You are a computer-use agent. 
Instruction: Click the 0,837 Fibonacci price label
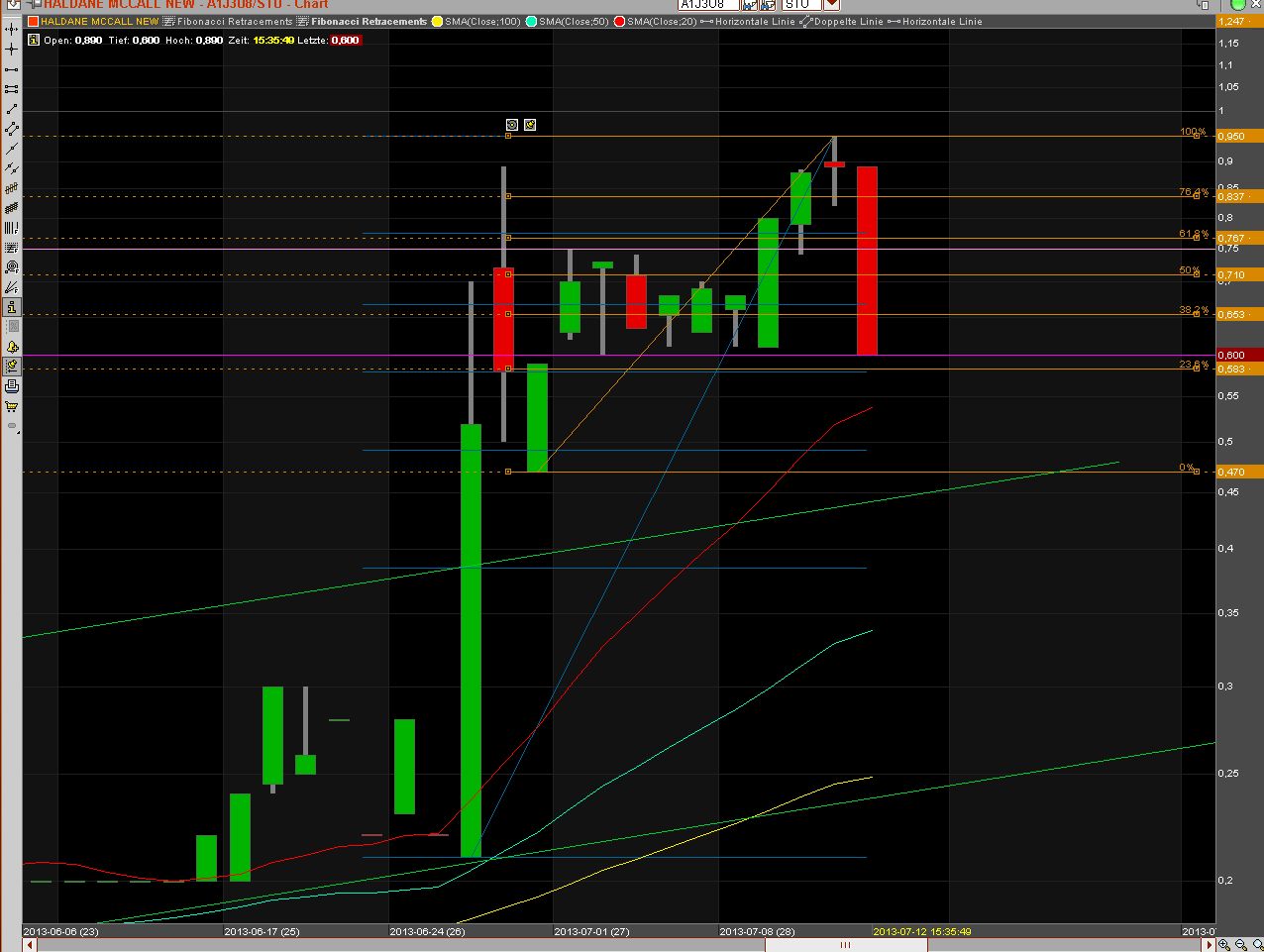coord(1238,196)
